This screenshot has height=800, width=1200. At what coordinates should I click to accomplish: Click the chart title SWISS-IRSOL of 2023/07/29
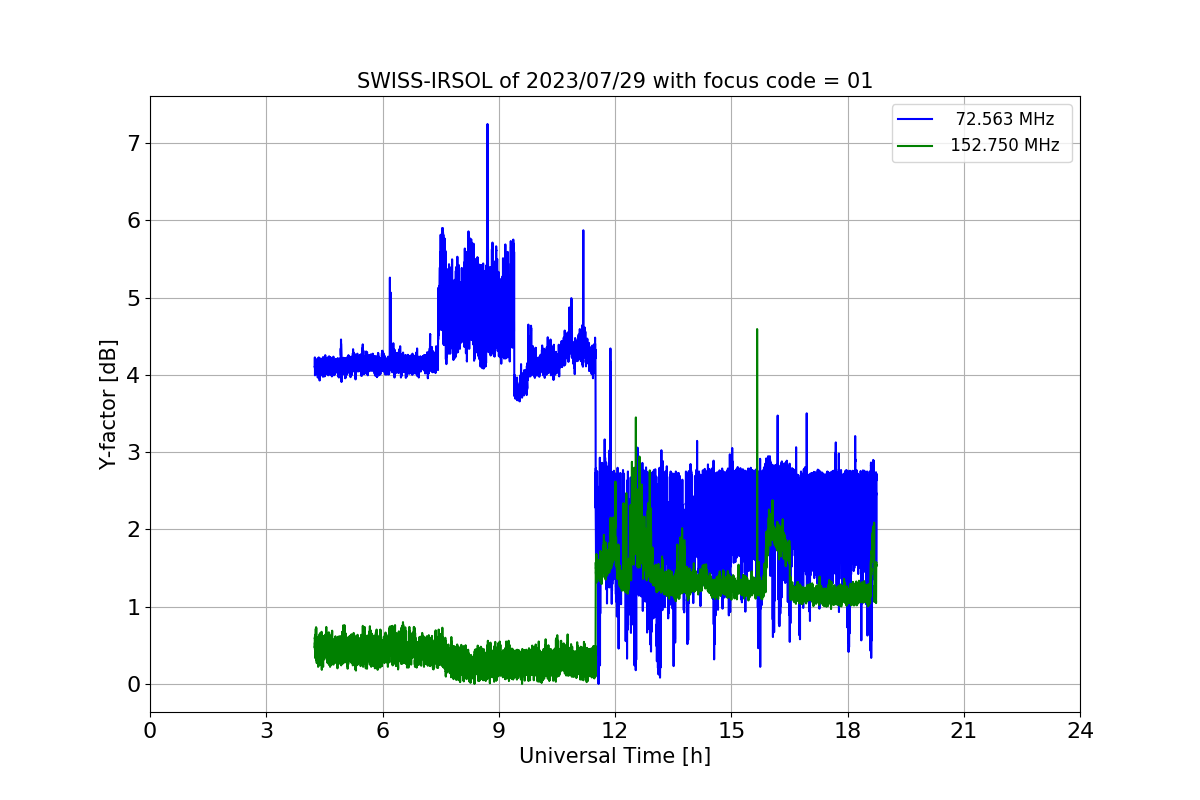pyautogui.click(x=614, y=81)
